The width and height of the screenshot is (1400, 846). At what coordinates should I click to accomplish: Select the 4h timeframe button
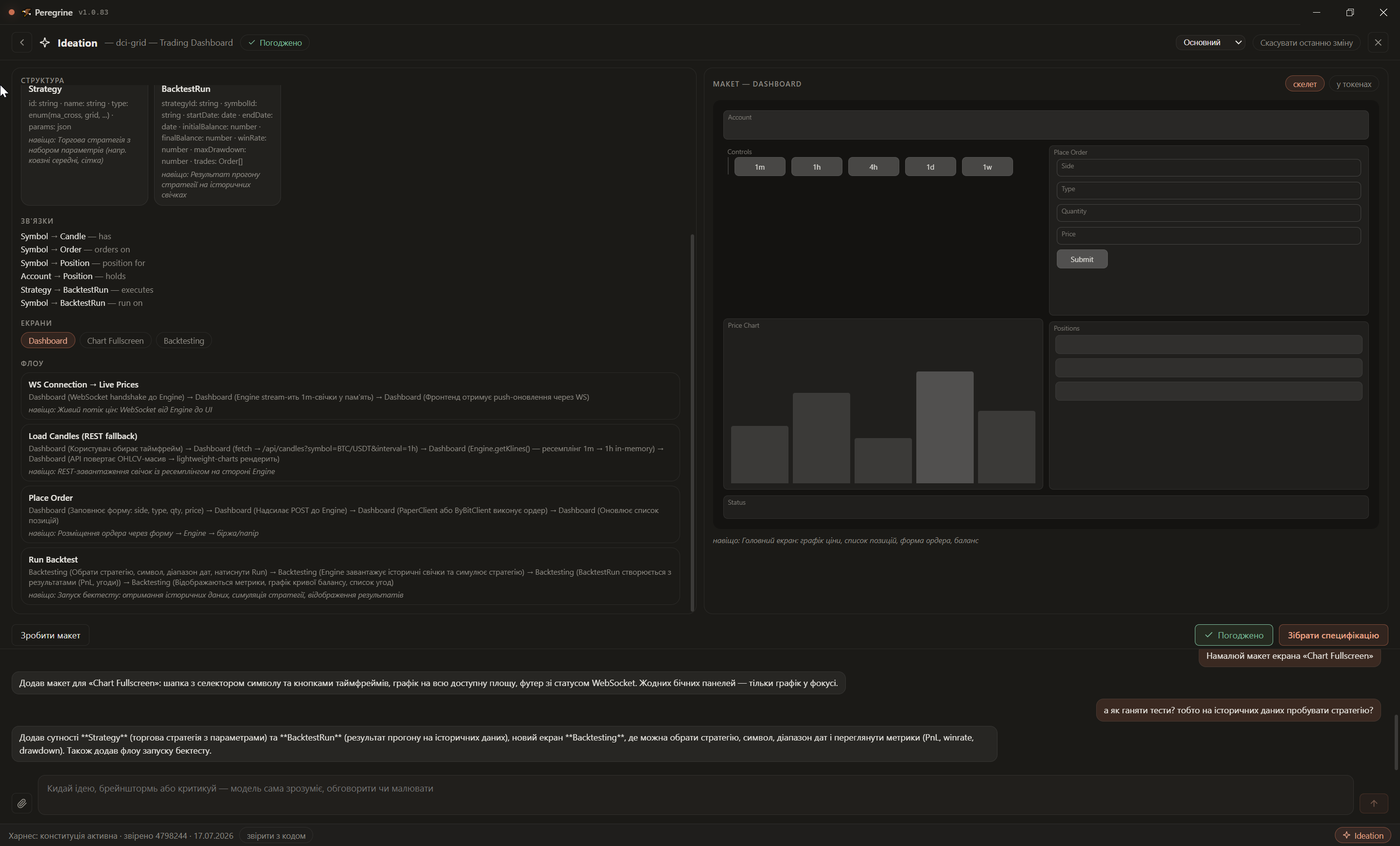[x=873, y=167]
